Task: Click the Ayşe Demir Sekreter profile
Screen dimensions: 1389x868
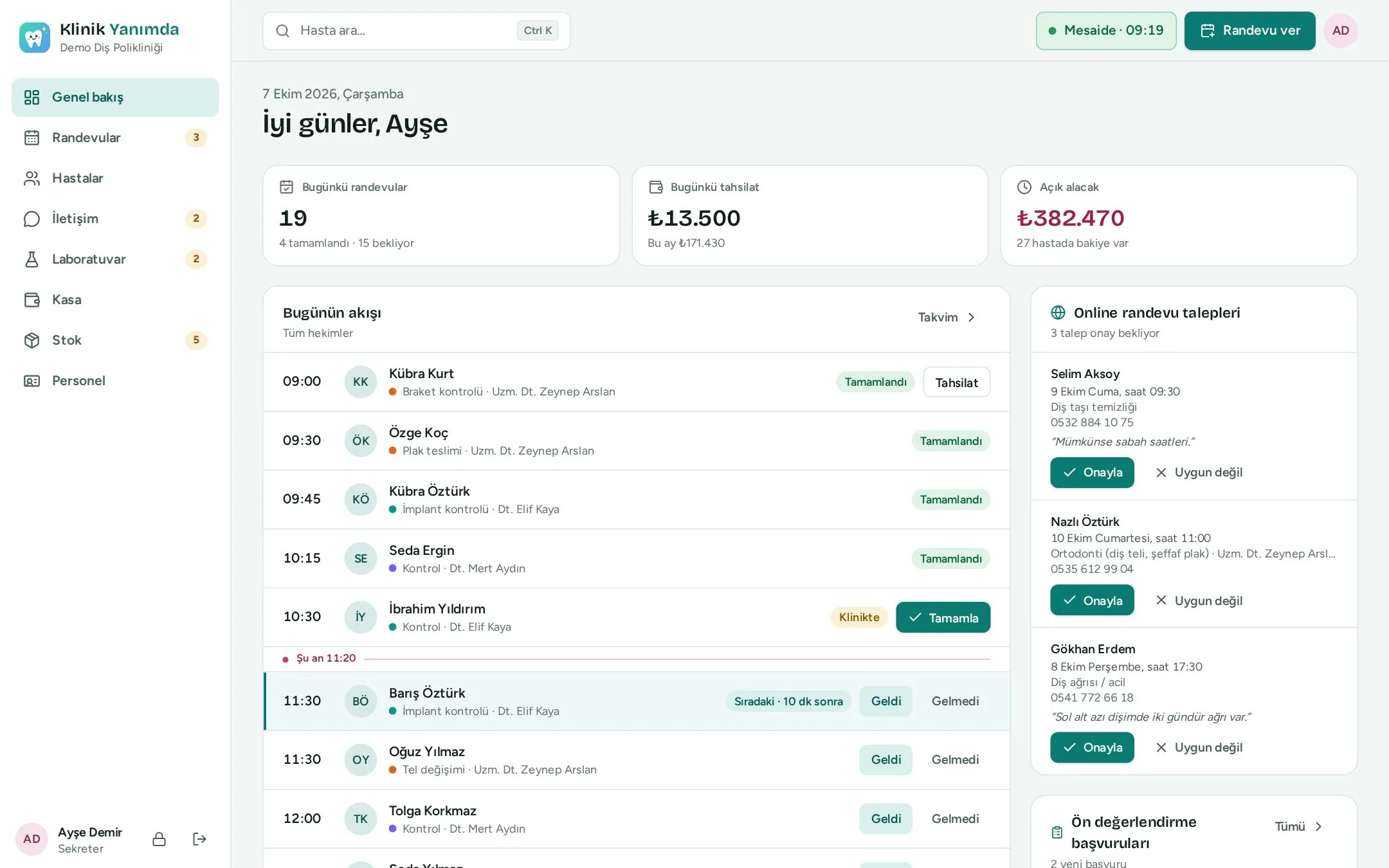Action: 69,839
